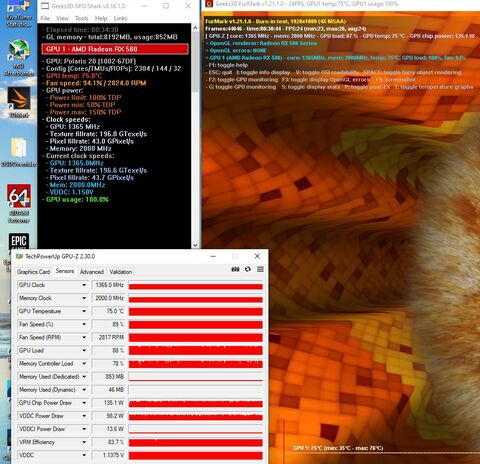480x464 pixels.
Task: Click GPU usage 100.0% line in GPU Shark
Action: click(x=77, y=200)
